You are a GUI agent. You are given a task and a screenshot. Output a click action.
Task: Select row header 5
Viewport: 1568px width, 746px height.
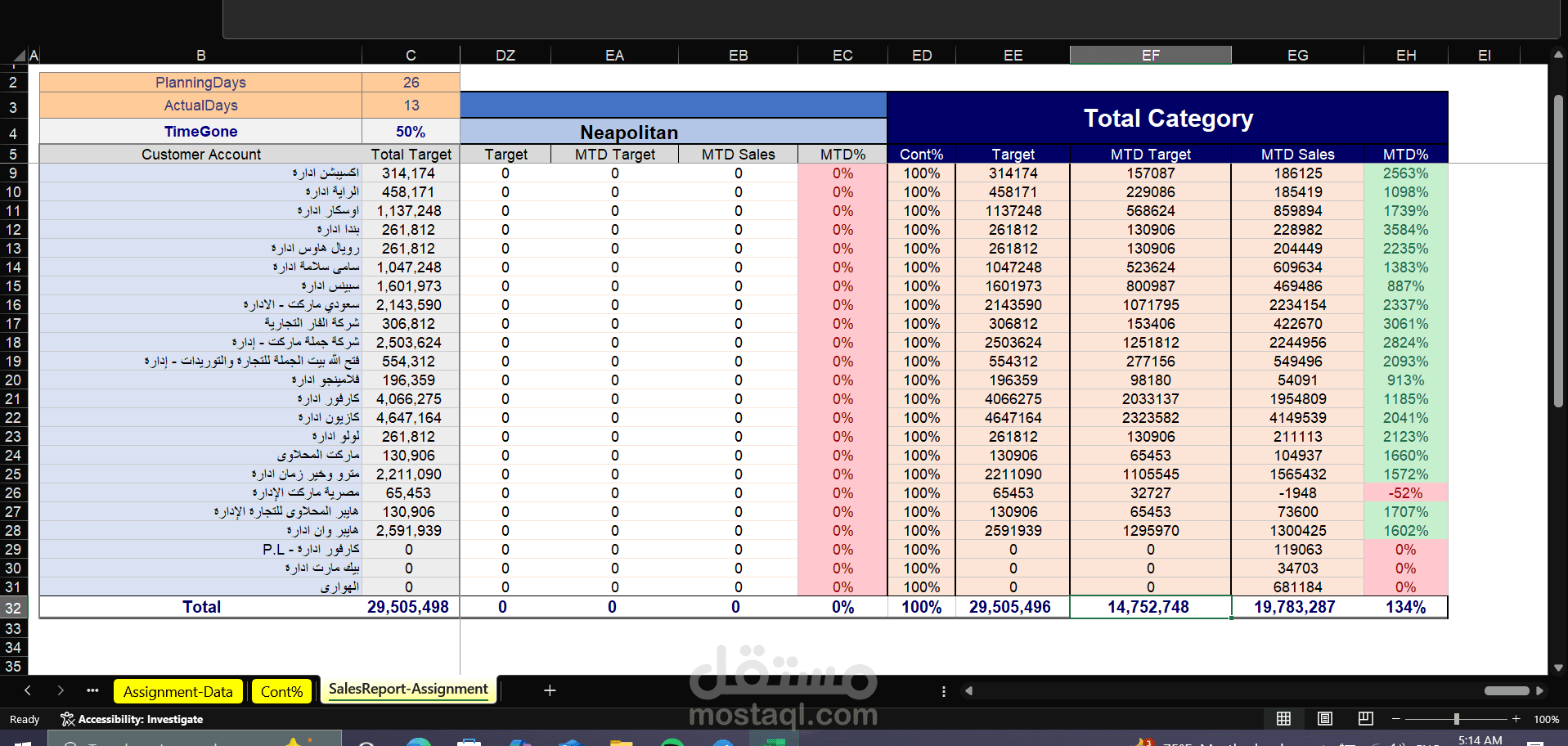point(14,154)
